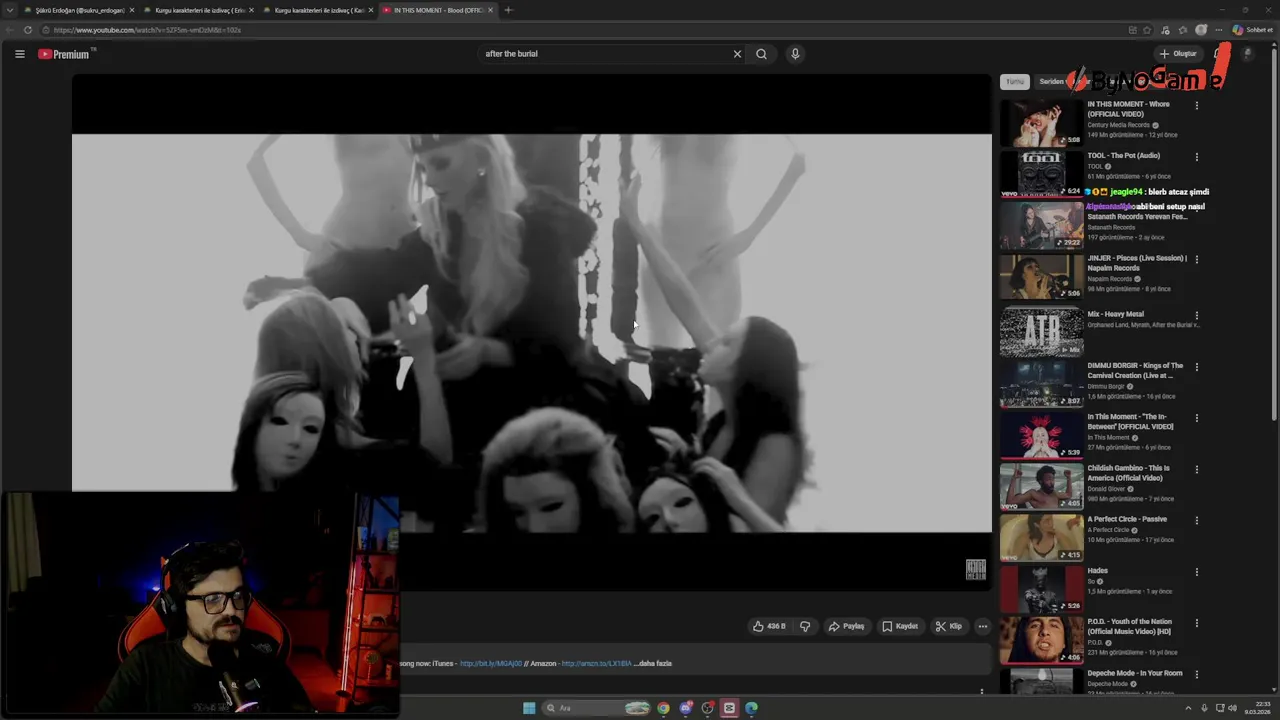The height and width of the screenshot is (720, 1280).
Task: Open options menu for TOOL - The Pot
Action: (1197, 156)
